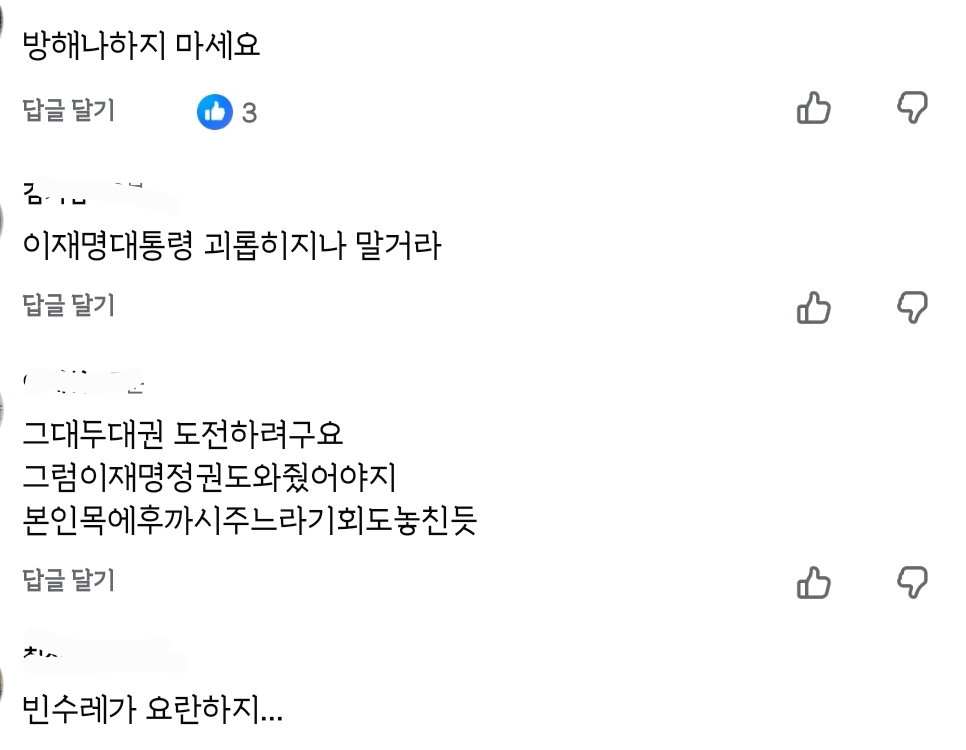Upvote the comment starting with "그대두대권 도전하려구요"

click(x=813, y=582)
